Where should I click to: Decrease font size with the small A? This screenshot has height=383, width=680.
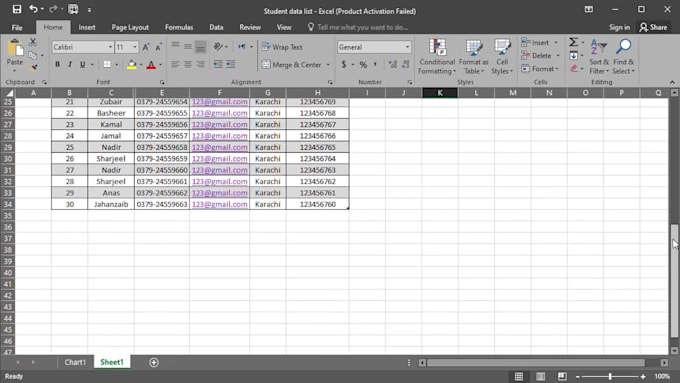(x=158, y=47)
